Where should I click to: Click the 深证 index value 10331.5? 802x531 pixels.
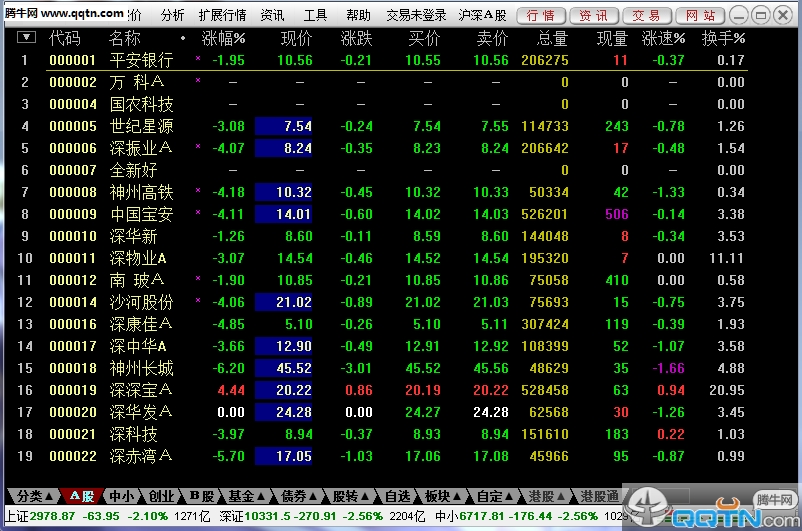(x=269, y=516)
